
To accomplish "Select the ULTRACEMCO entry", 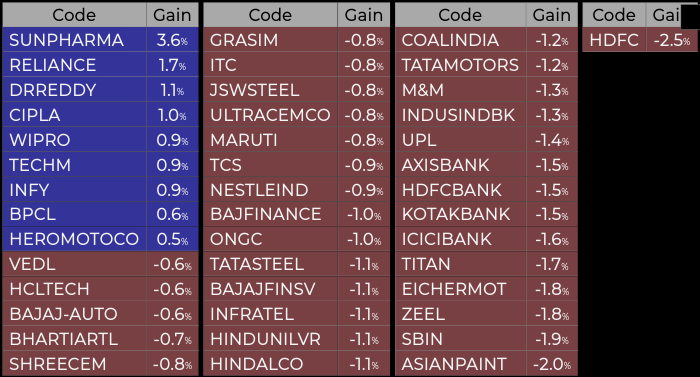I will 296,115.
